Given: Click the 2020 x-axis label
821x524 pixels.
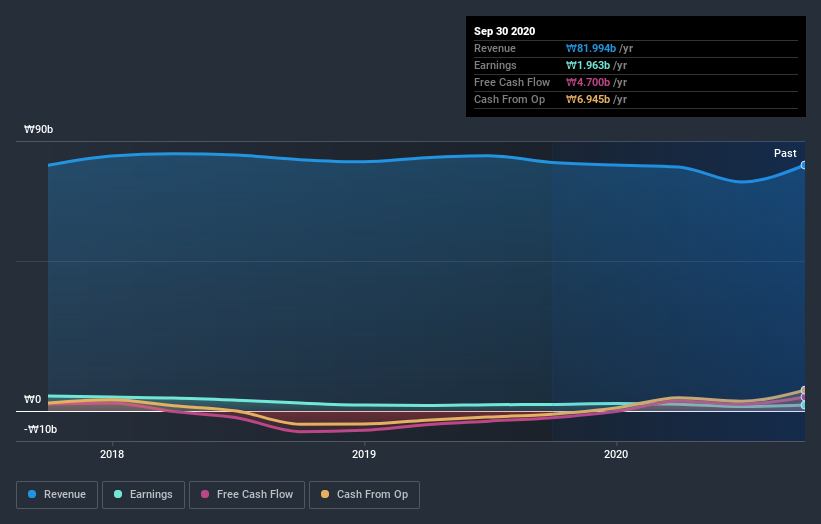Looking at the screenshot, I should (x=616, y=454).
